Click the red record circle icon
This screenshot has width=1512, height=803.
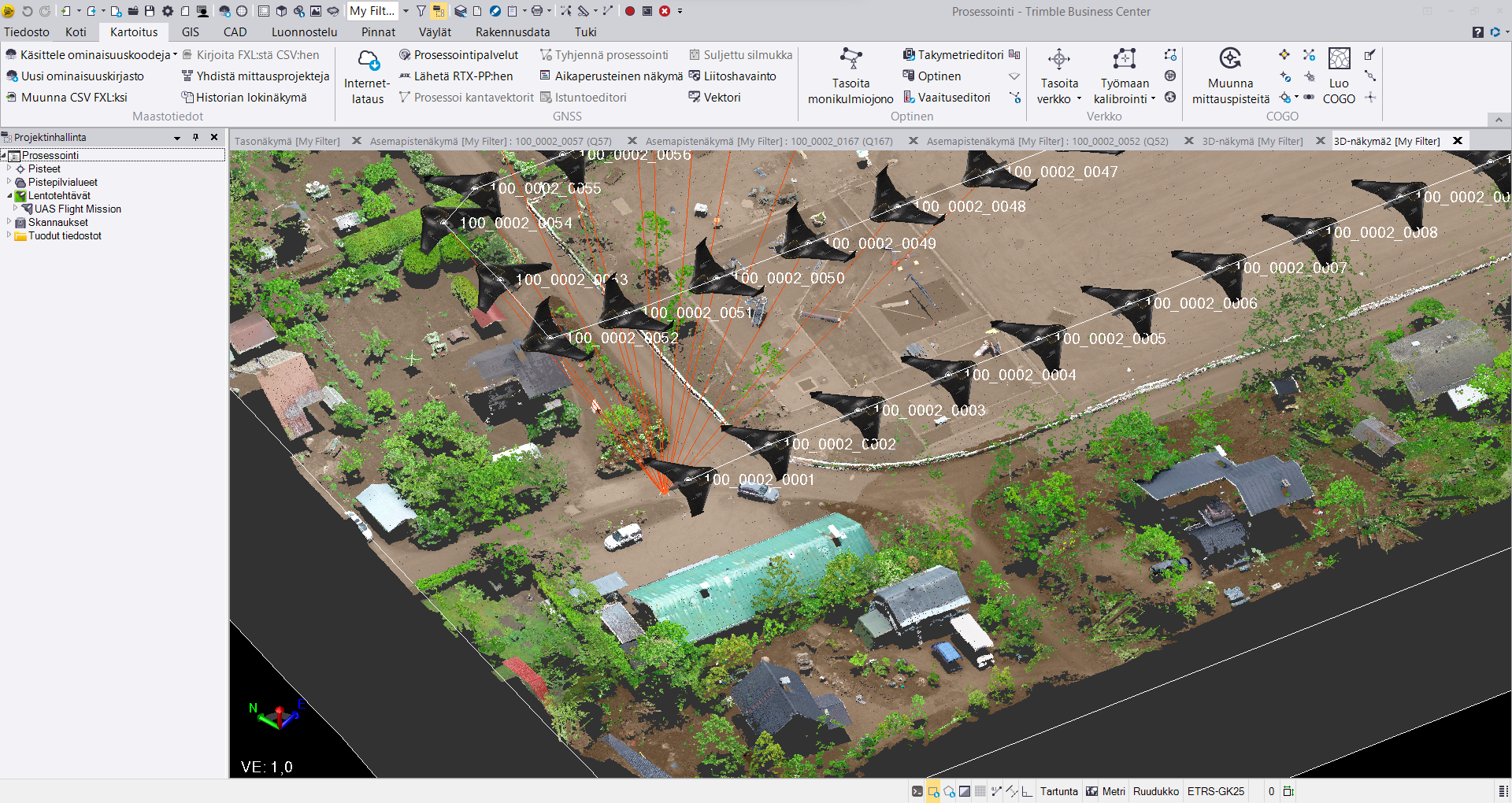pos(630,11)
